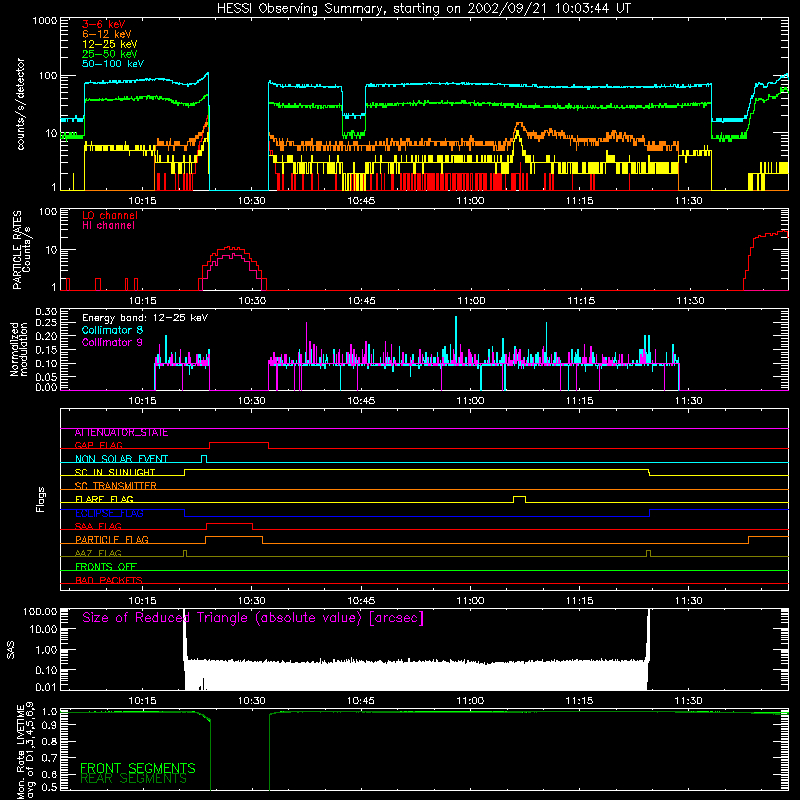Click the ECLIPSE_FLAG label

(109, 513)
